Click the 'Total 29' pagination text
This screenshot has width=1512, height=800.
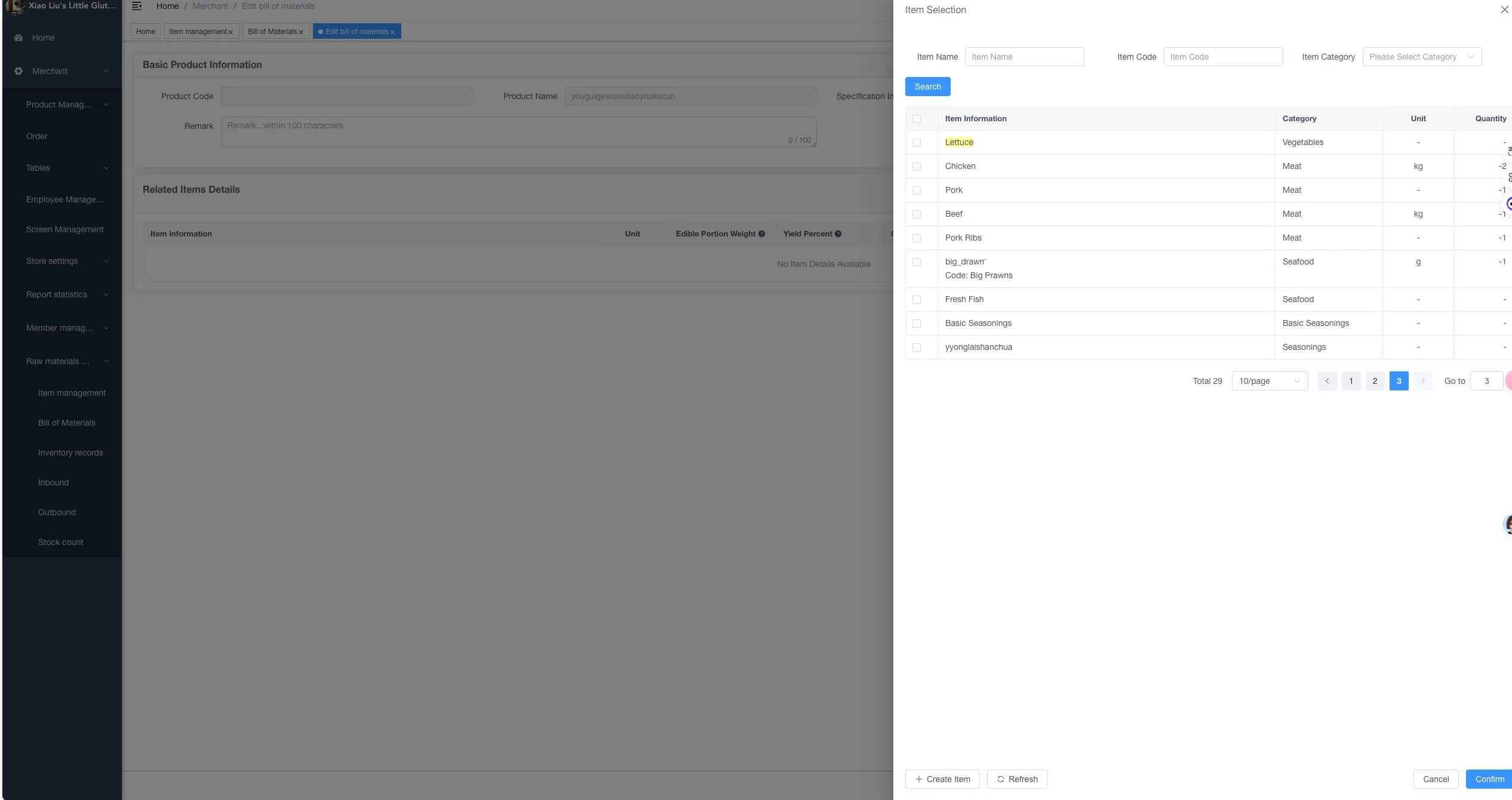click(1207, 381)
